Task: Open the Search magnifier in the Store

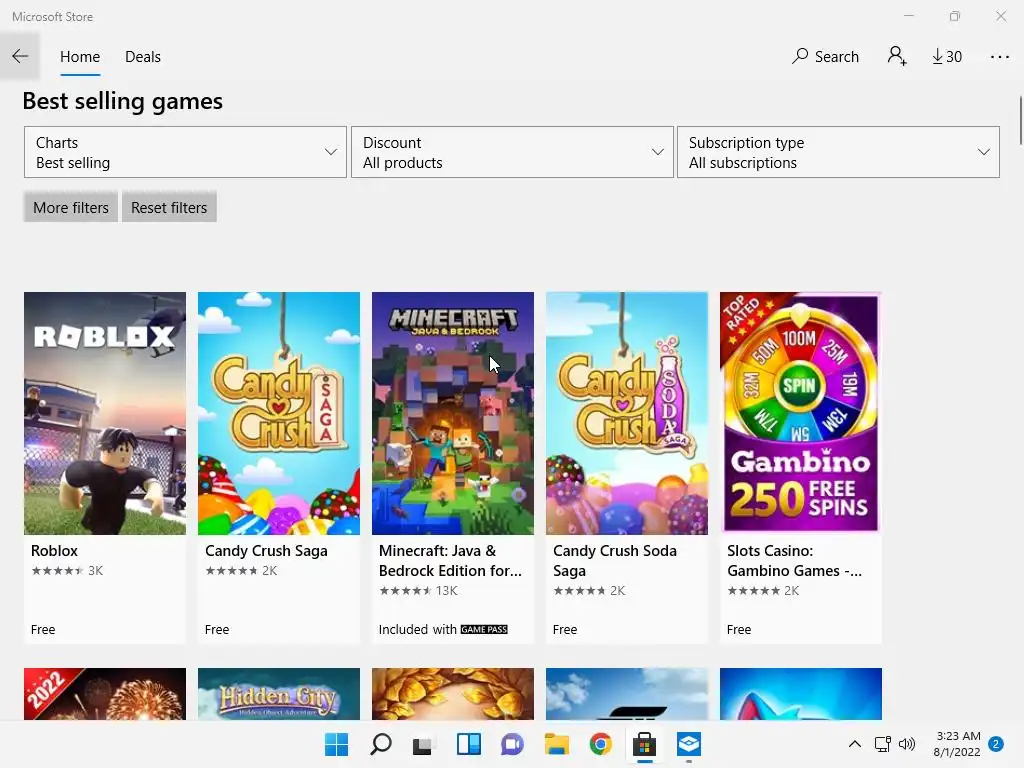Action: 825,56
